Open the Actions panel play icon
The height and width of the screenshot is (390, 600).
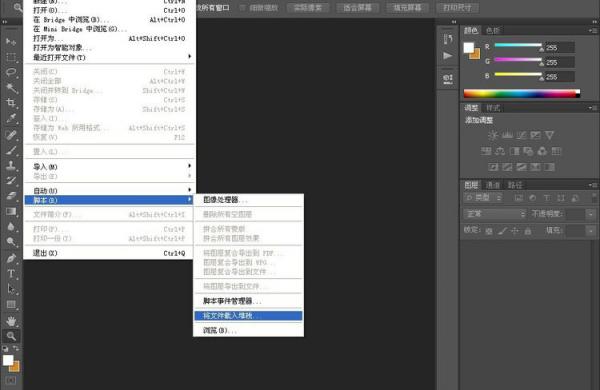click(448, 56)
